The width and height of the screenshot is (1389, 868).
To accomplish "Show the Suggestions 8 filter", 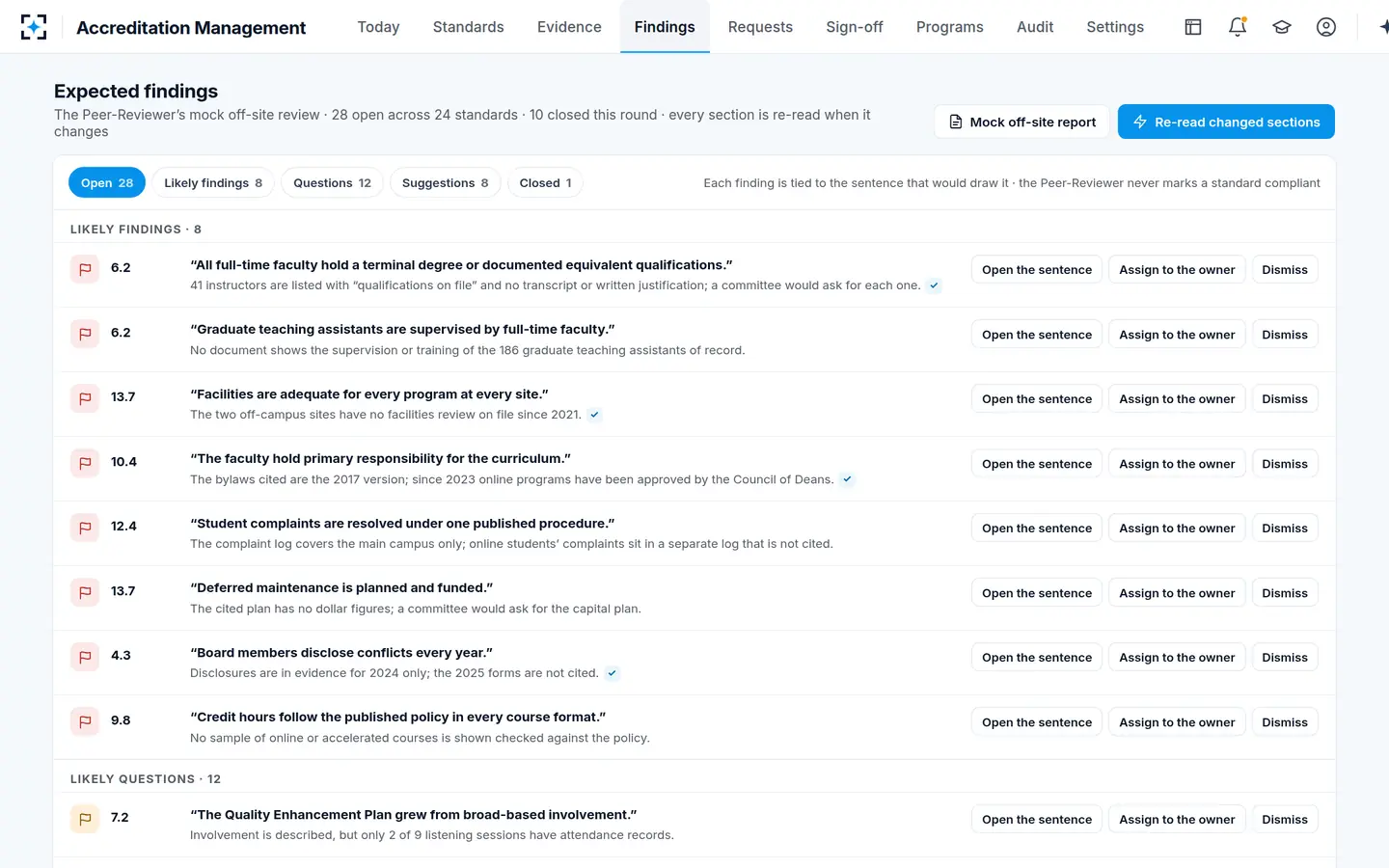I will point(445,182).
